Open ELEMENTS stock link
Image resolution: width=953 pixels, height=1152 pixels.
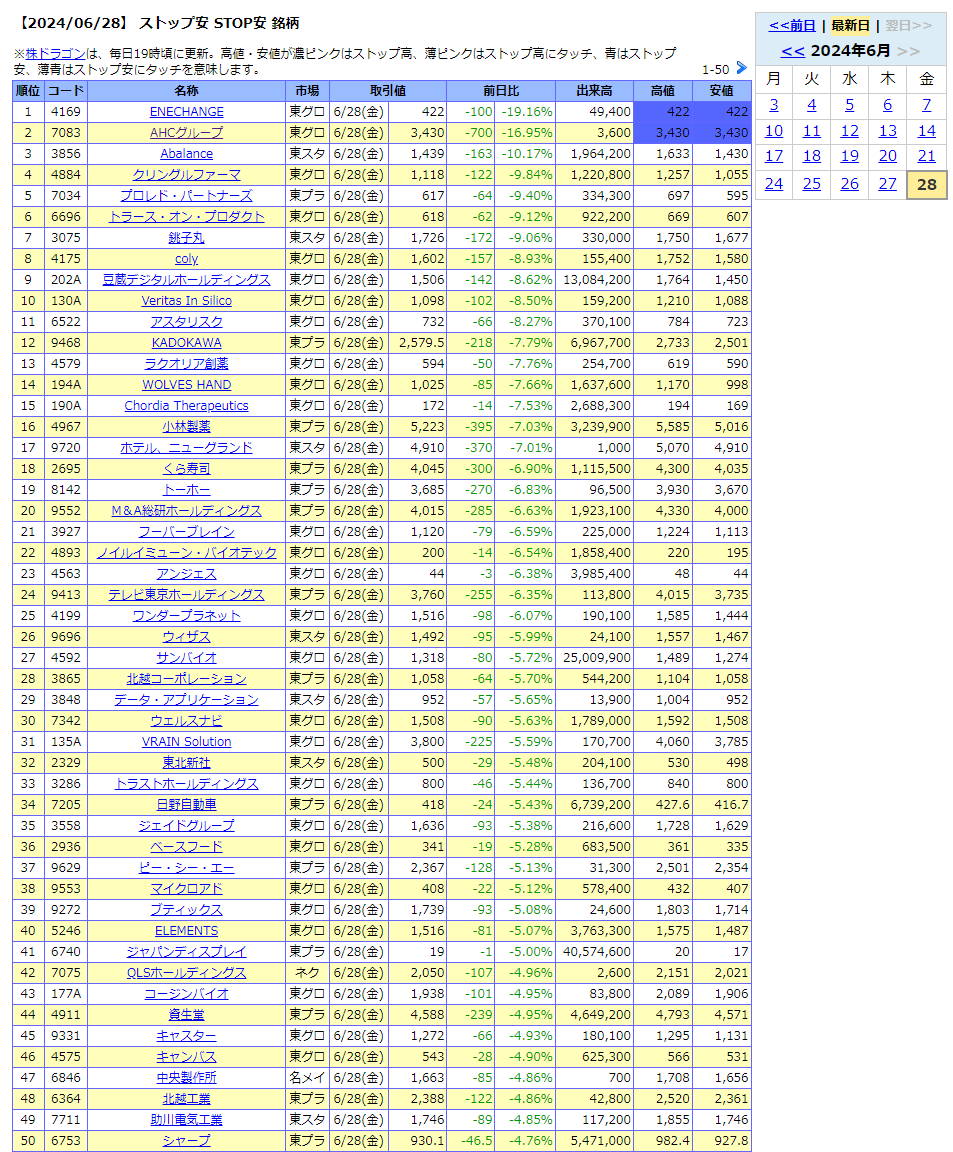[187, 931]
